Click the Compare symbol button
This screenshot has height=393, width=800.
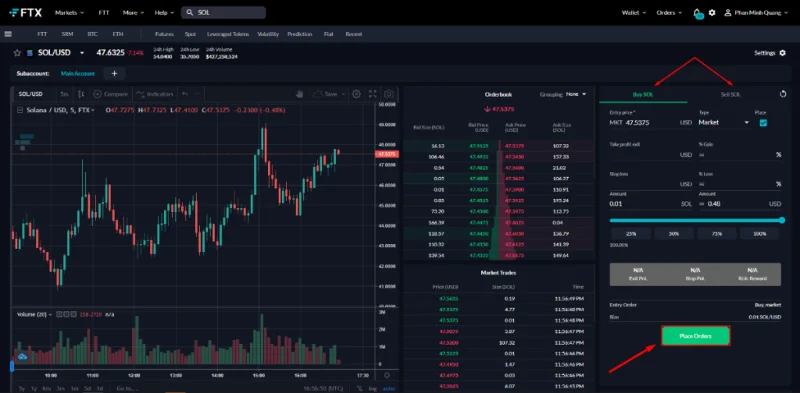[x=110, y=94]
